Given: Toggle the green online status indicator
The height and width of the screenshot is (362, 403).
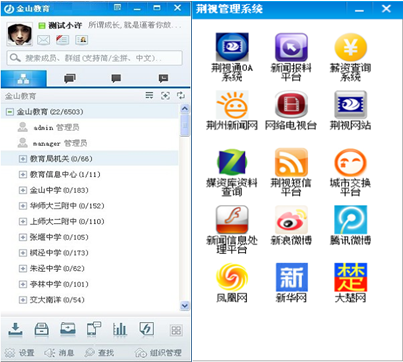Looking at the screenshot, I should point(42,25).
